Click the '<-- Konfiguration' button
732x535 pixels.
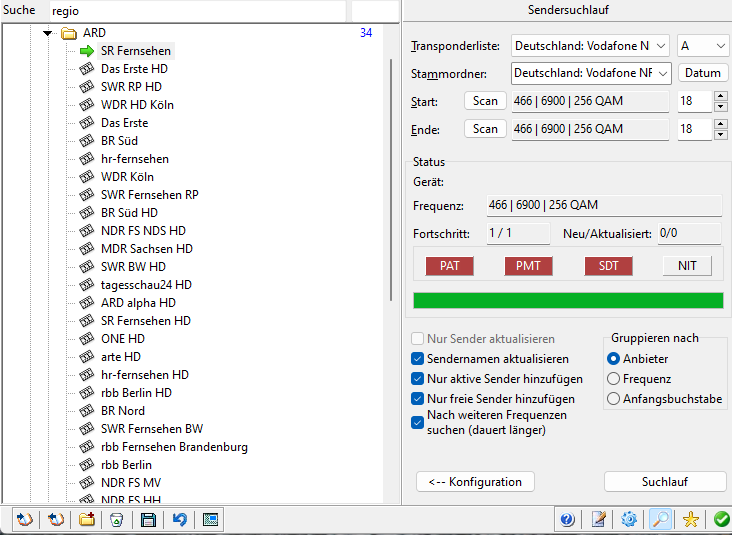click(475, 482)
